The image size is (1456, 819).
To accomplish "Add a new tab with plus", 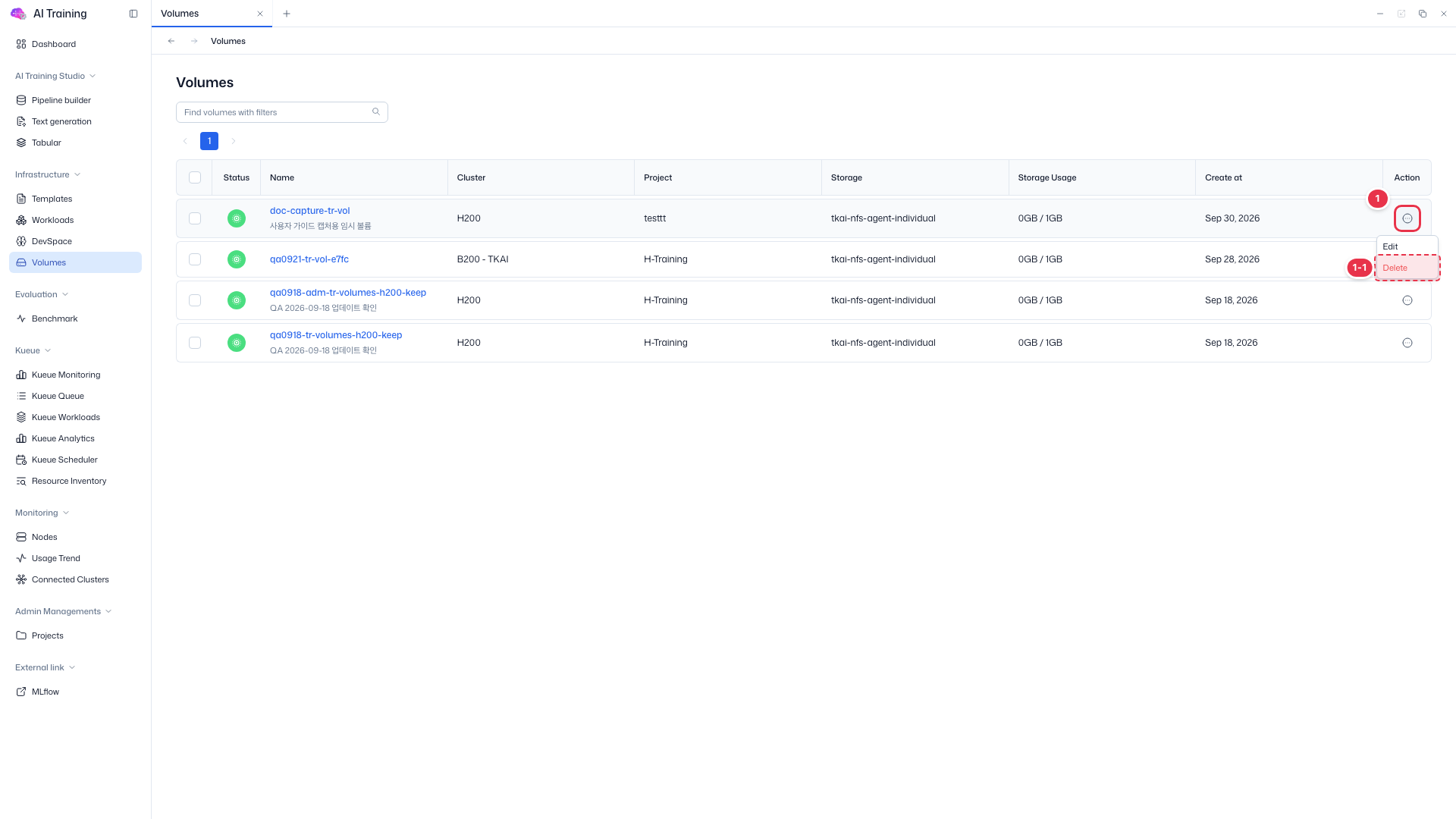I will pos(286,14).
